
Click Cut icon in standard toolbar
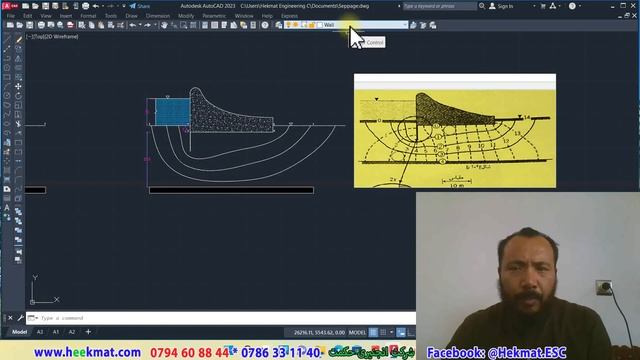[82, 25]
